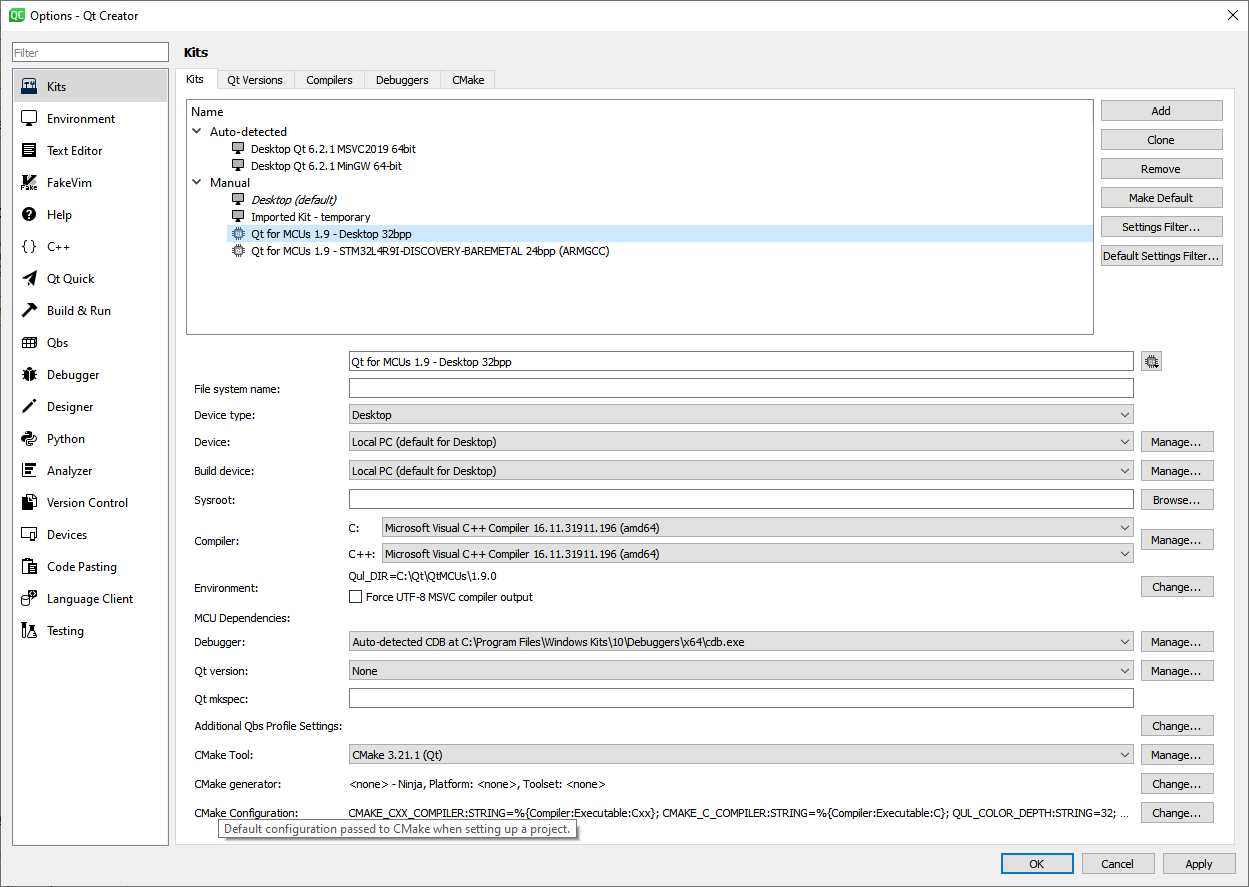Collapse the Auto-detected kits group
Viewport: 1249px width, 887px height.
pos(197,132)
